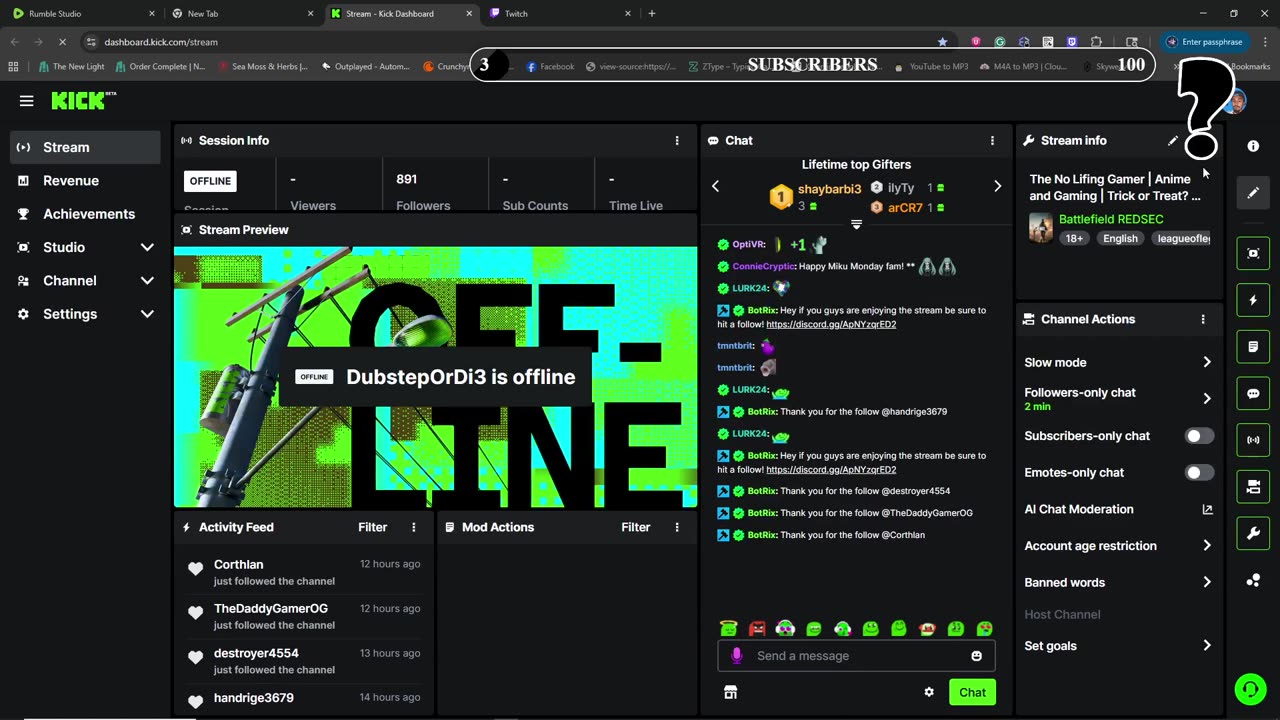Click the Kick logo
The height and width of the screenshot is (720, 1280).
click(84, 100)
